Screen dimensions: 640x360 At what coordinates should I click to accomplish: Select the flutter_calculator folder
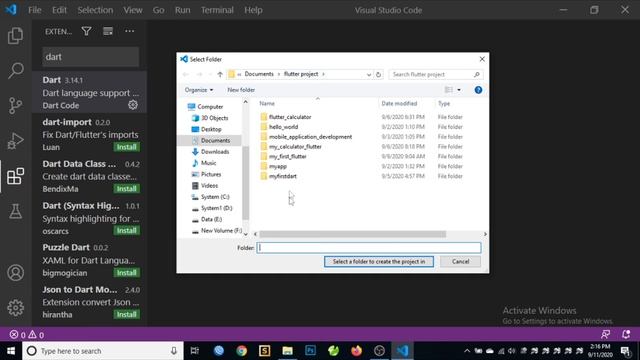tap(290, 117)
